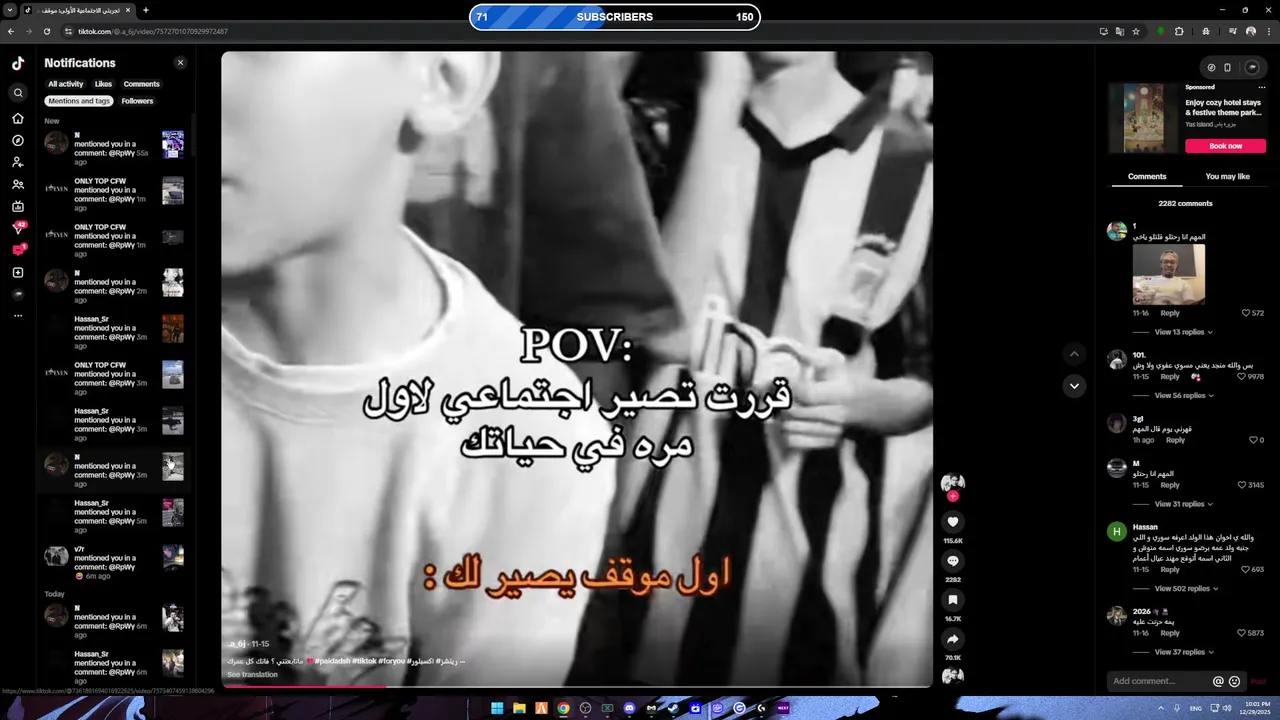Image resolution: width=1280 pixels, height=720 pixels.
Task: Go to the next video with down arrow
Action: tap(1074, 386)
